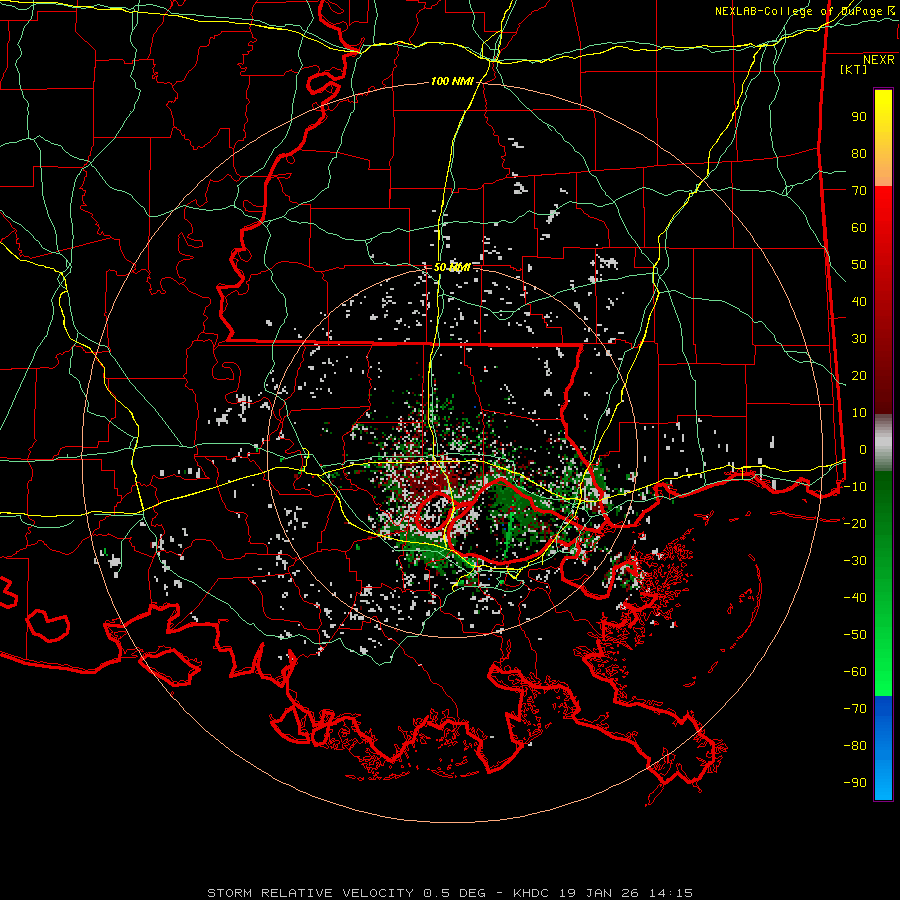
Task: Click the -40 scale label
Action: coord(855,598)
